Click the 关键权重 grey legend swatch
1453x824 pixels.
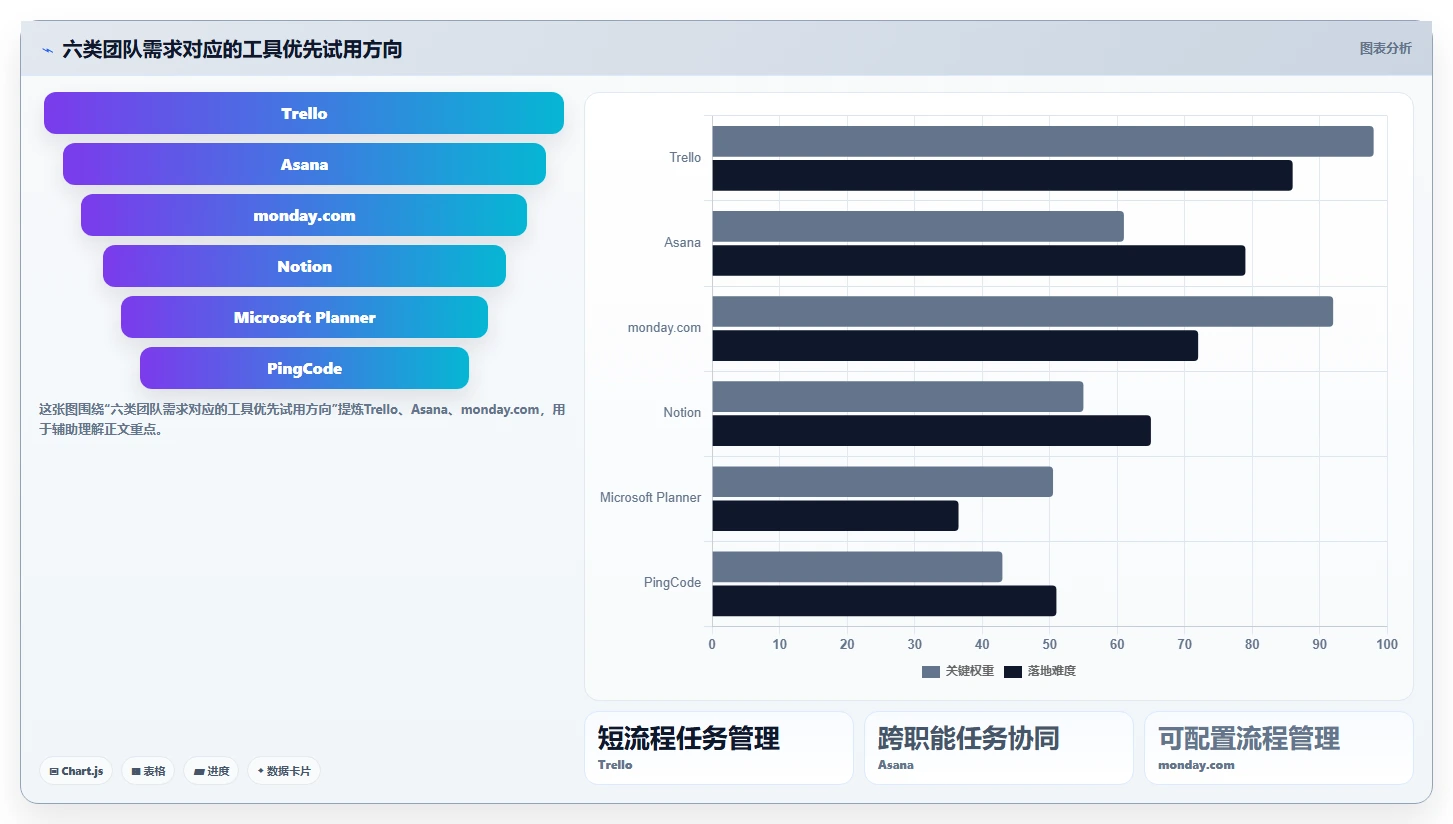[931, 672]
